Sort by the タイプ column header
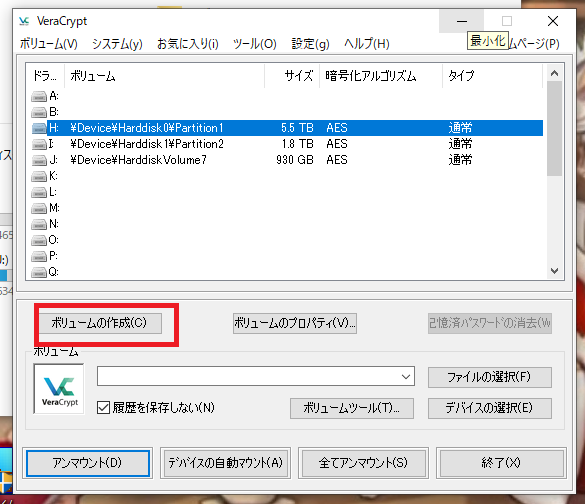The width and height of the screenshot is (585, 504). pos(492,76)
